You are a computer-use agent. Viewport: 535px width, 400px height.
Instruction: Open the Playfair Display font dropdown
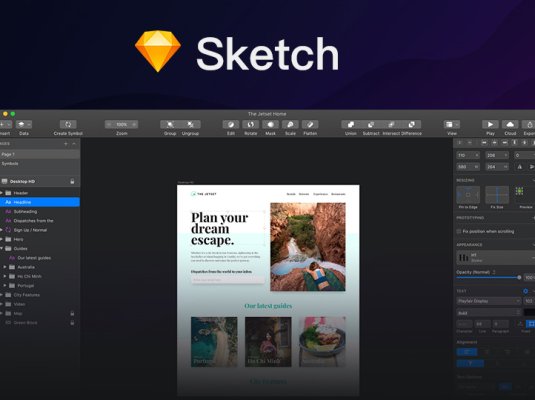tap(489, 301)
